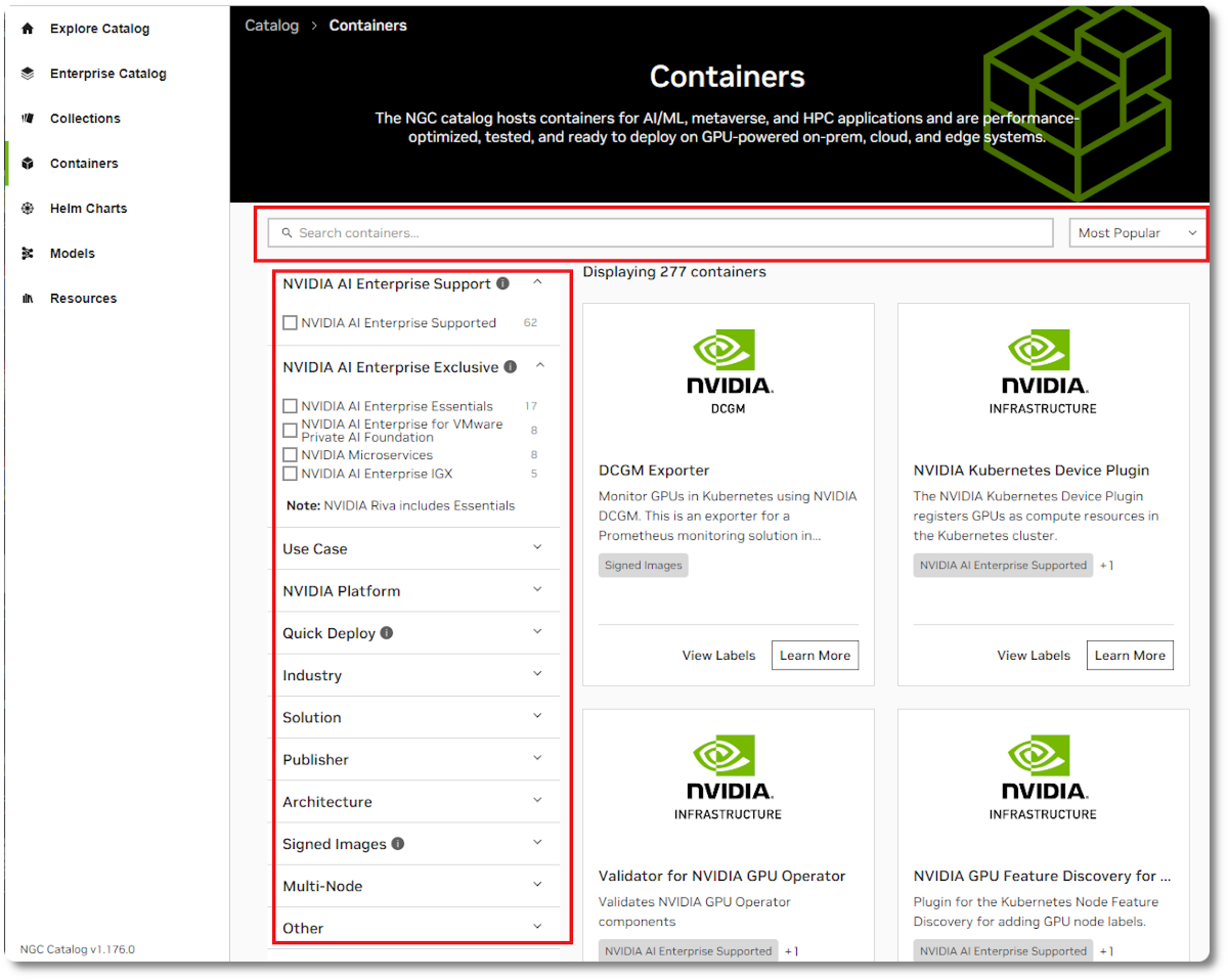1228x980 pixels.
Task: Click Learn More on DCGM Exporter card
Action: click(815, 655)
